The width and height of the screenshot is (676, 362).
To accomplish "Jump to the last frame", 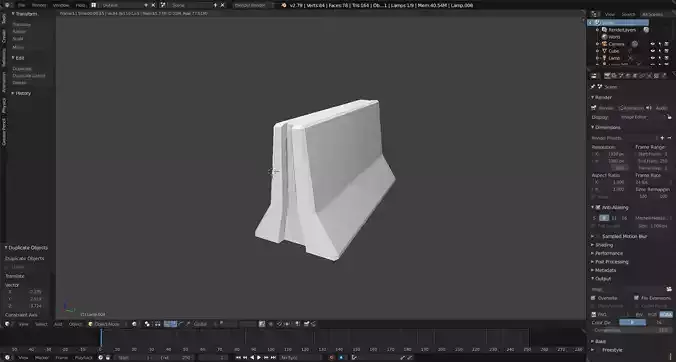I will [x=273, y=357].
